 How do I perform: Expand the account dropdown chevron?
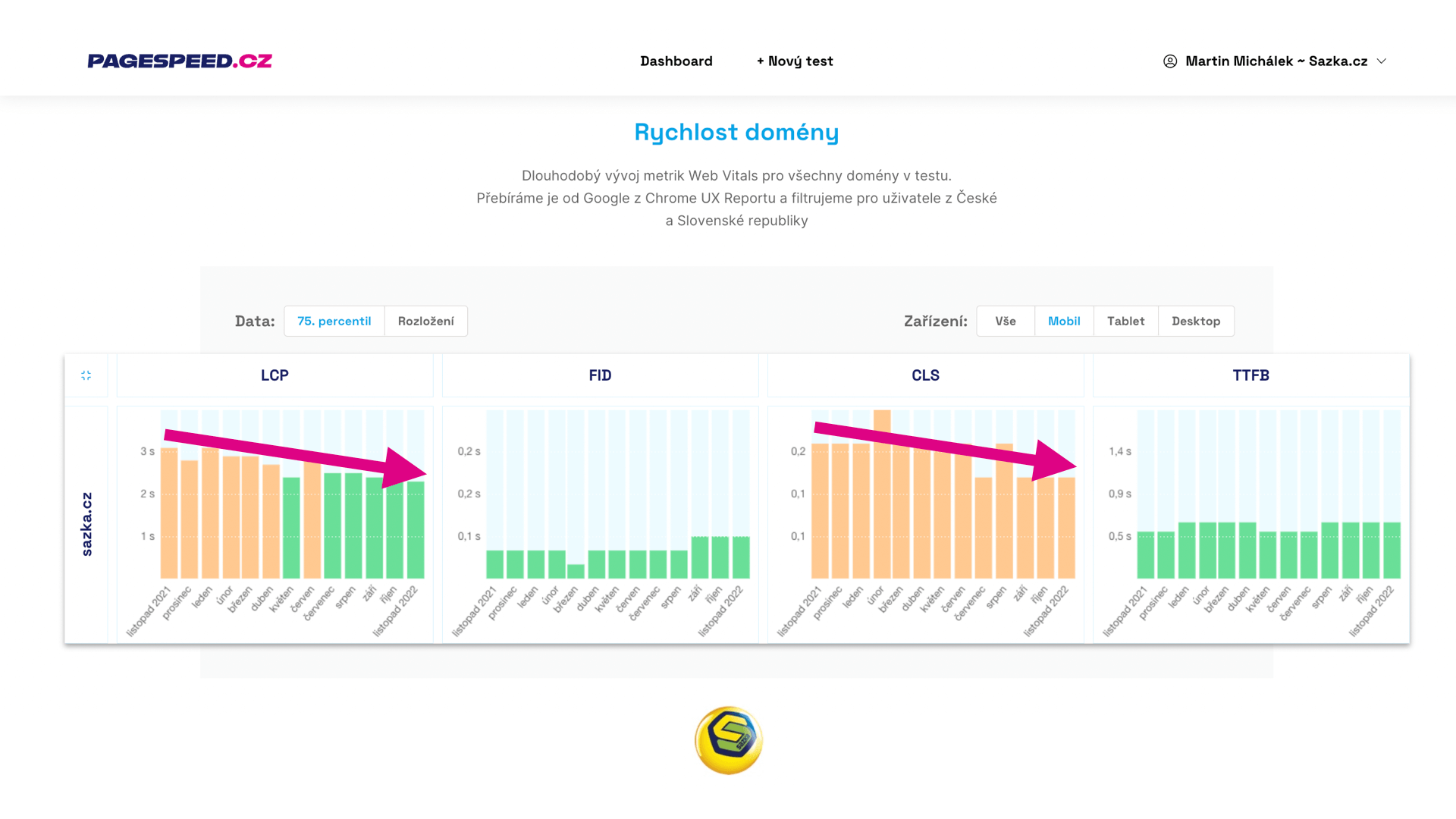[1382, 61]
